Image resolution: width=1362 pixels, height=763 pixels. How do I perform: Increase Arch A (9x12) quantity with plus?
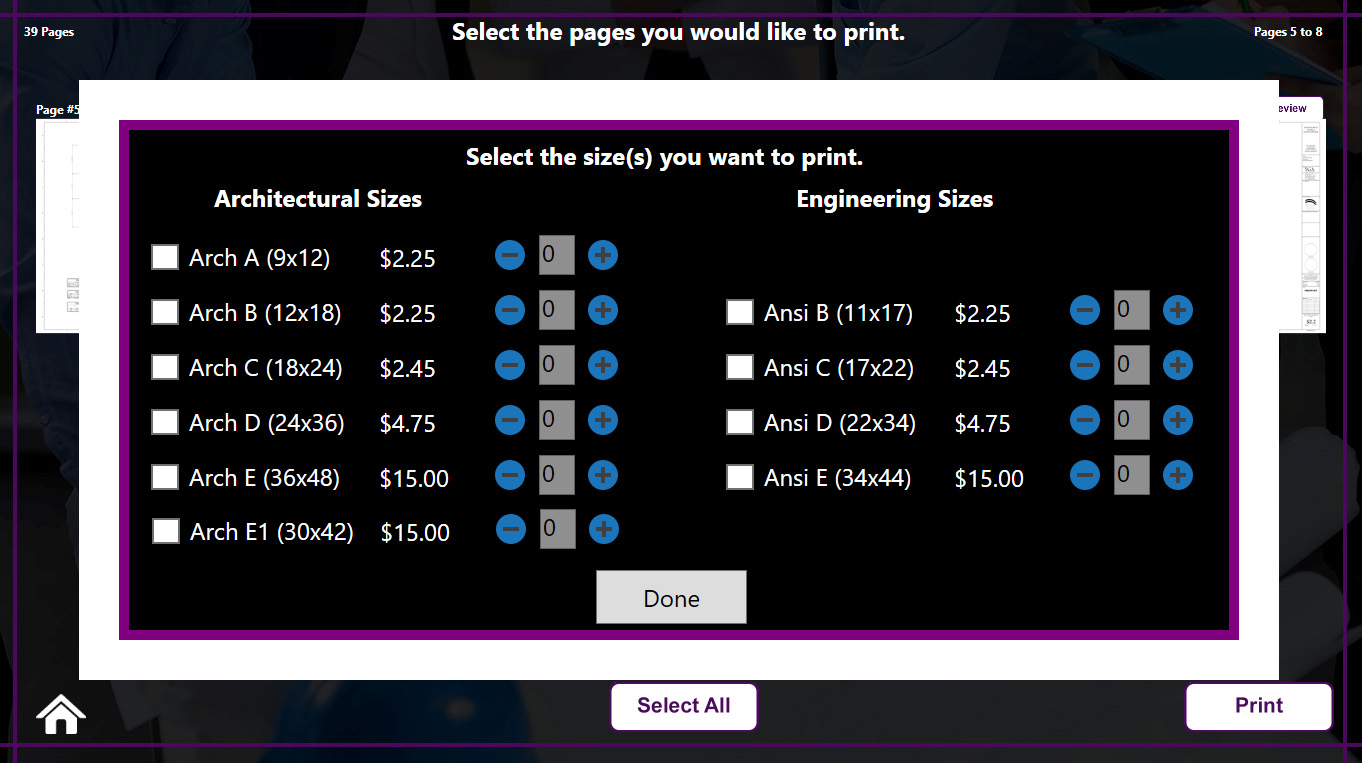[x=602, y=256]
